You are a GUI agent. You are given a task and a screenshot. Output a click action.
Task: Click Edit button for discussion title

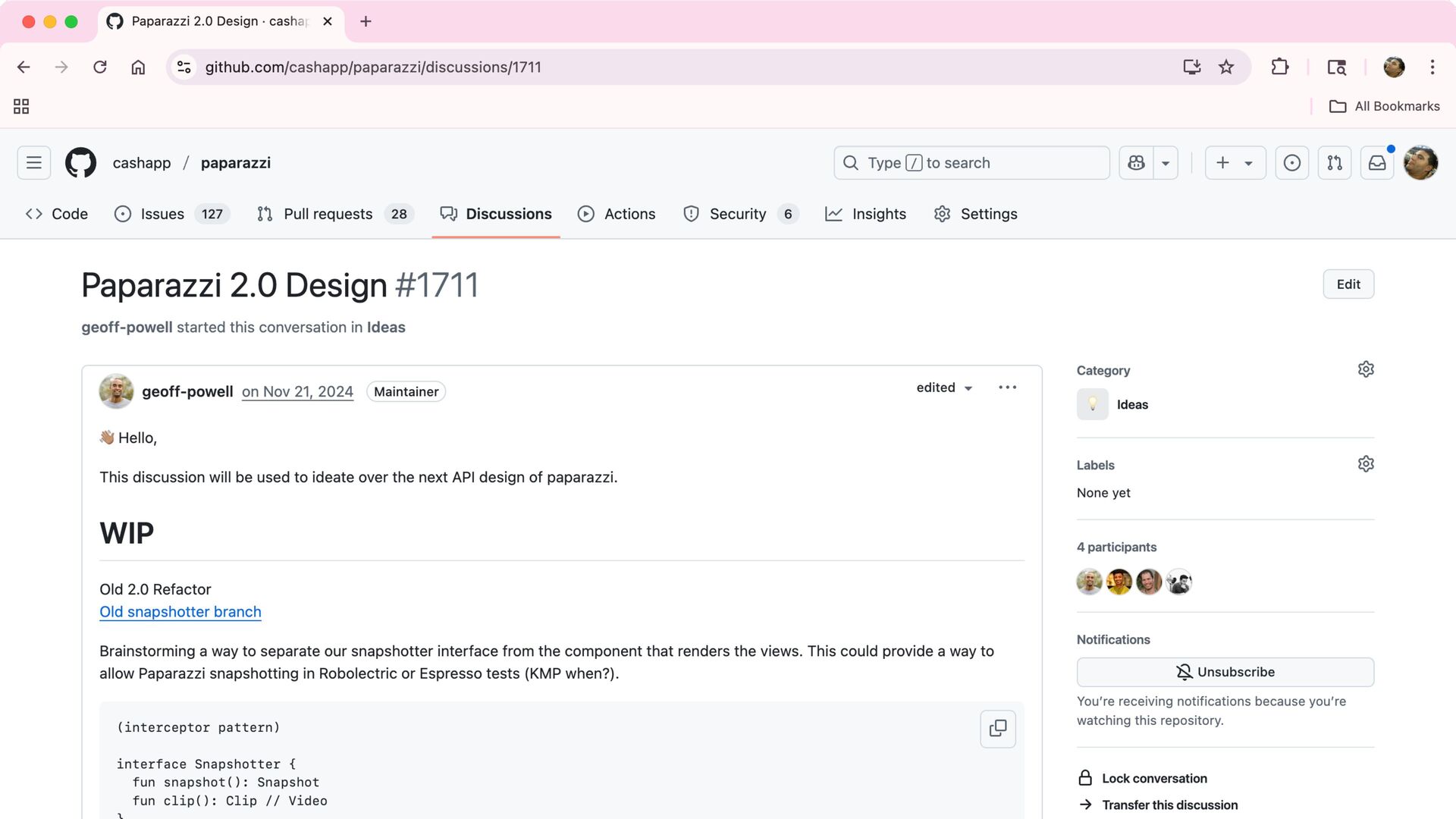(x=1348, y=284)
